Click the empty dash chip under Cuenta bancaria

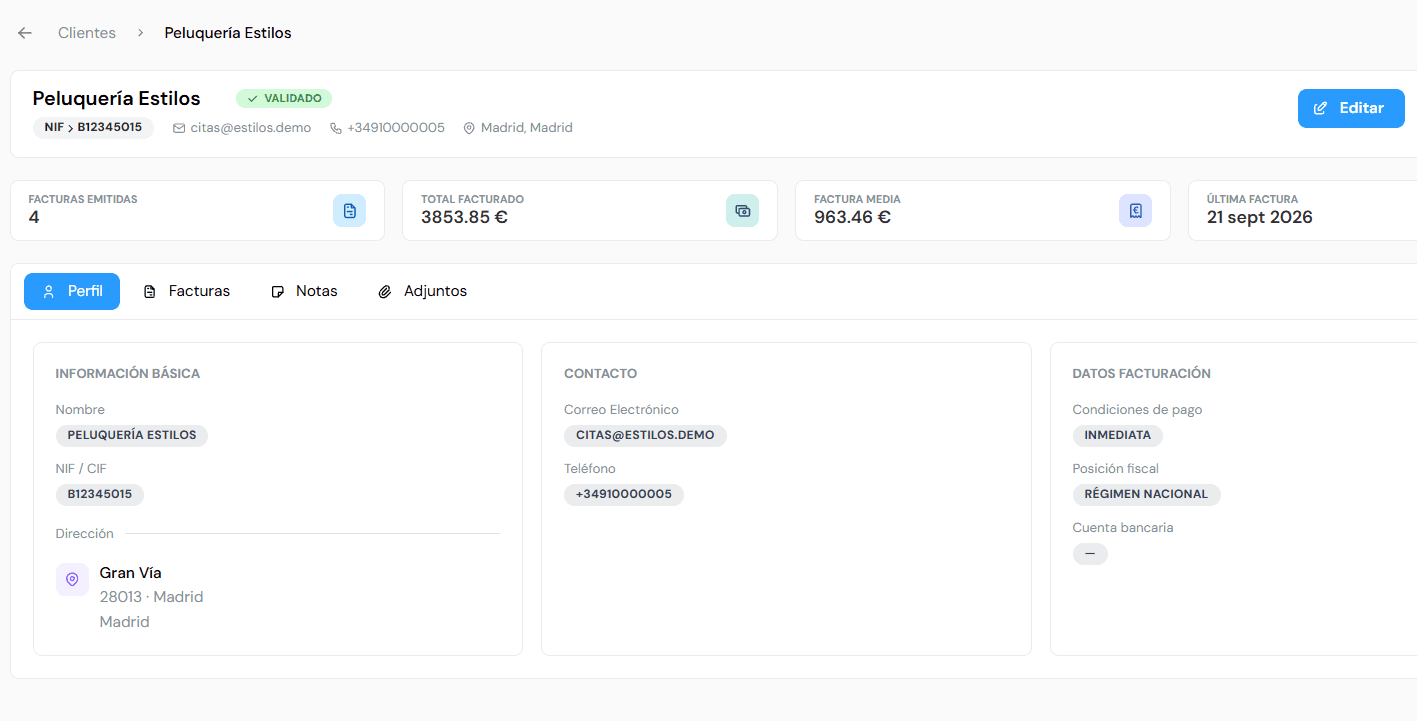click(x=1090, y=553)
